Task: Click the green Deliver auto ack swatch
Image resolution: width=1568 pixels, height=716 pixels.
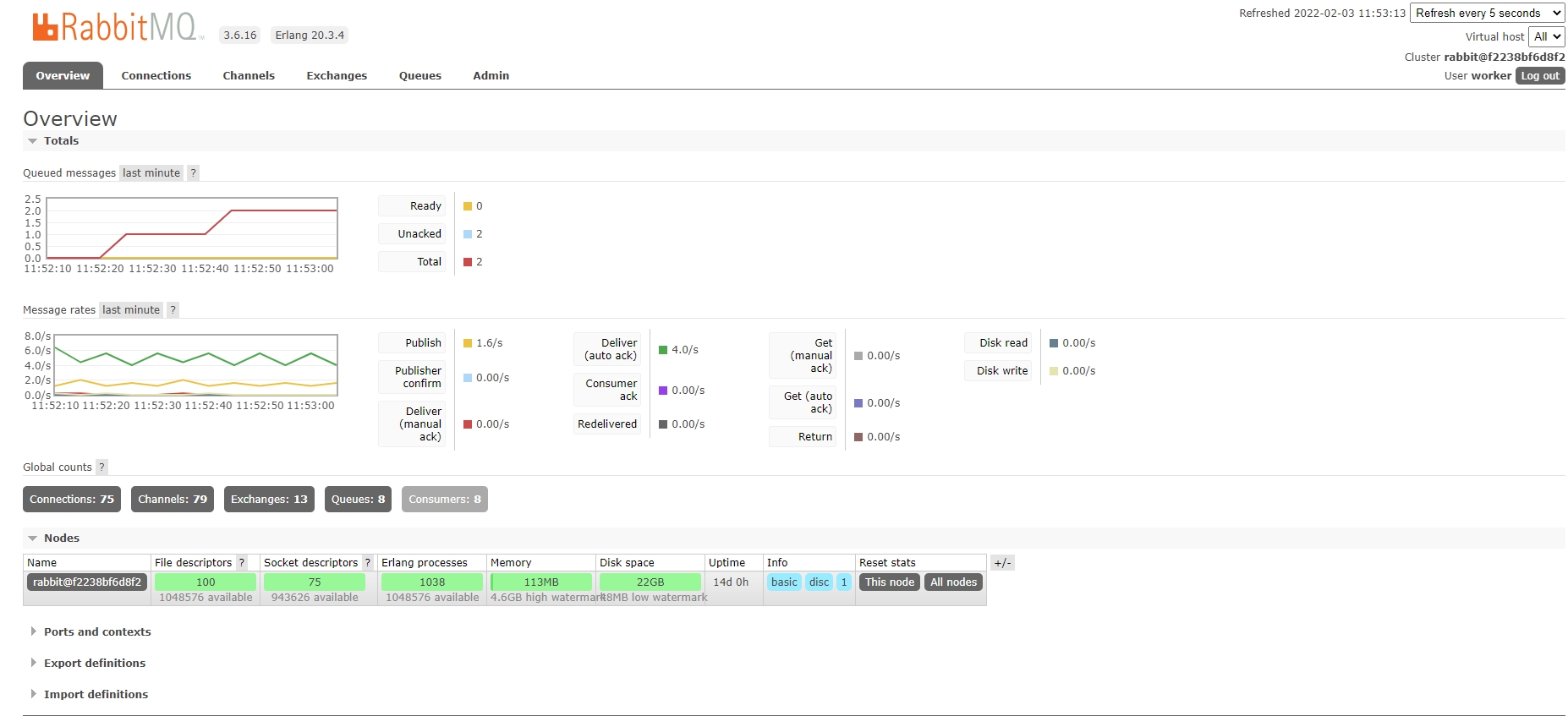Action: pos(663,350)
